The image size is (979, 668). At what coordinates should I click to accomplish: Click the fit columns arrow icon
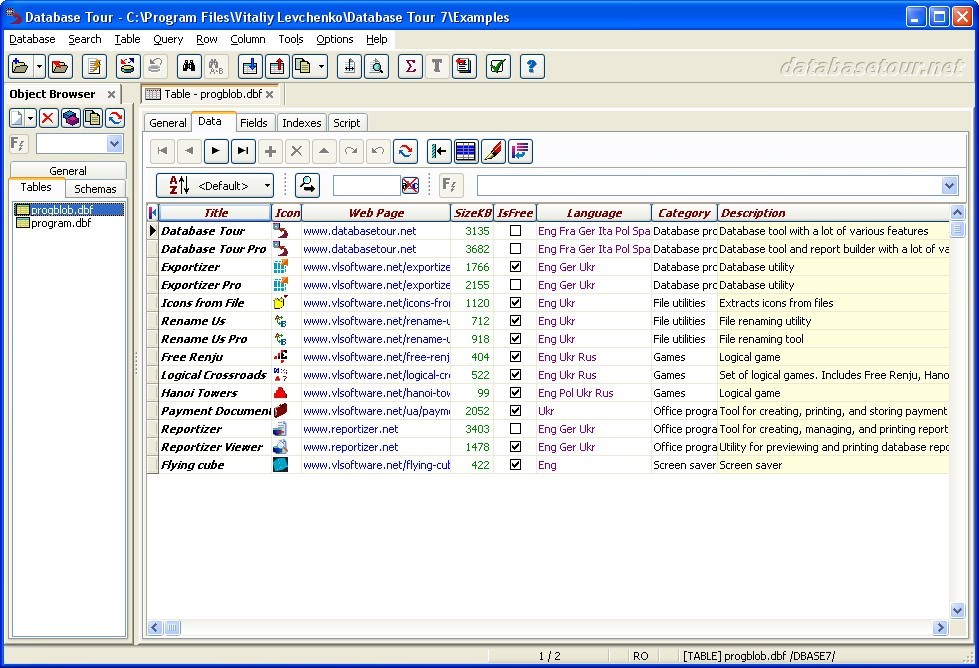click(x=439, y=151)
